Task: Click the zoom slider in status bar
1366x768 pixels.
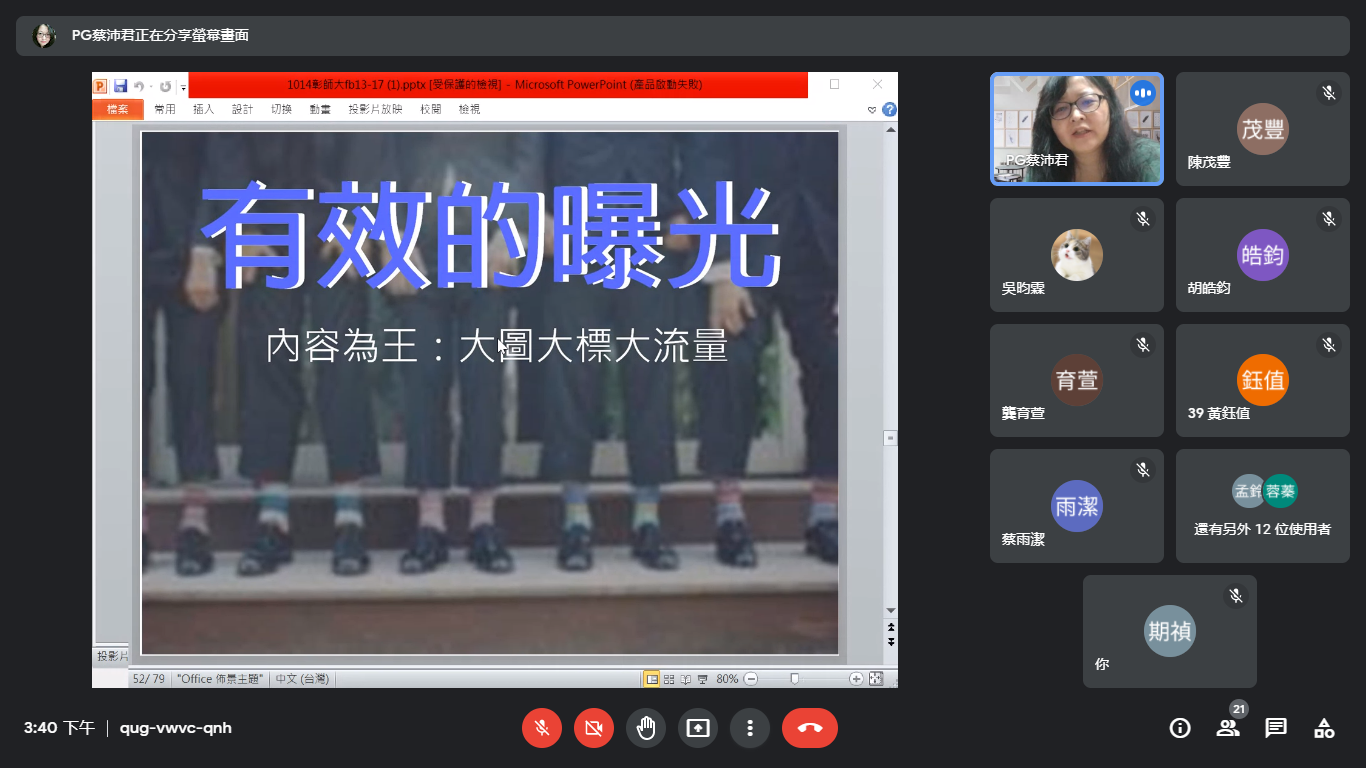Action: coord(795,679)
